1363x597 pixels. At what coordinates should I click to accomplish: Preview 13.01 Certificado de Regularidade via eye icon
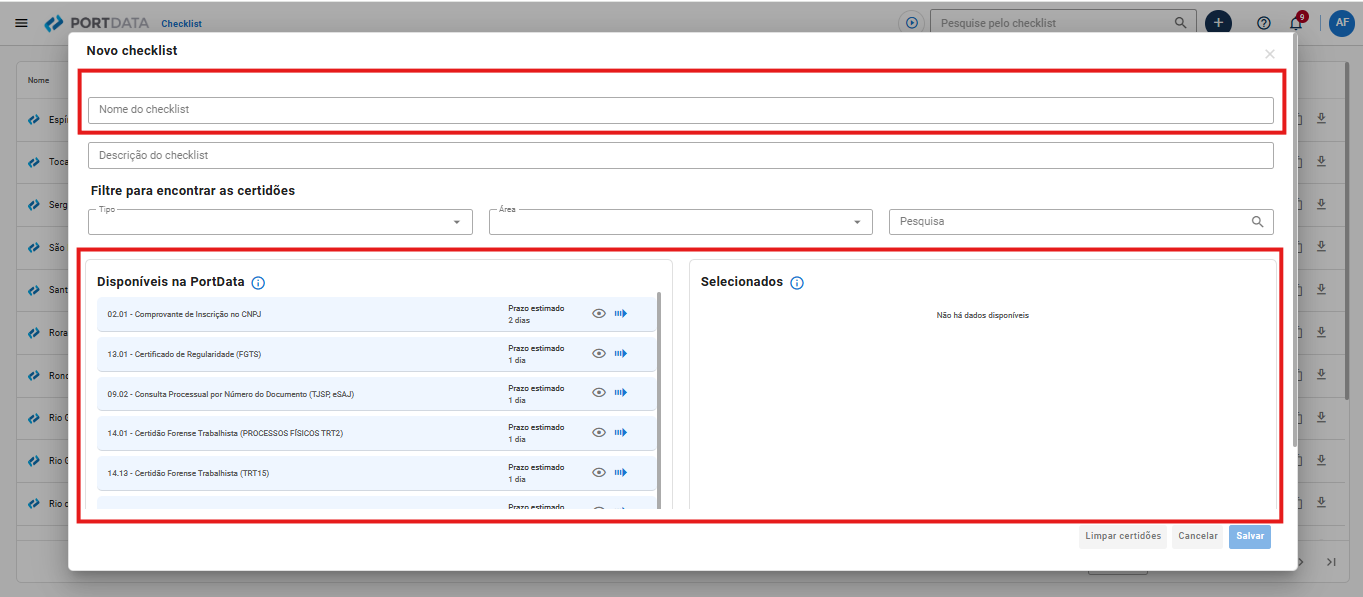(x=599, y=354)
